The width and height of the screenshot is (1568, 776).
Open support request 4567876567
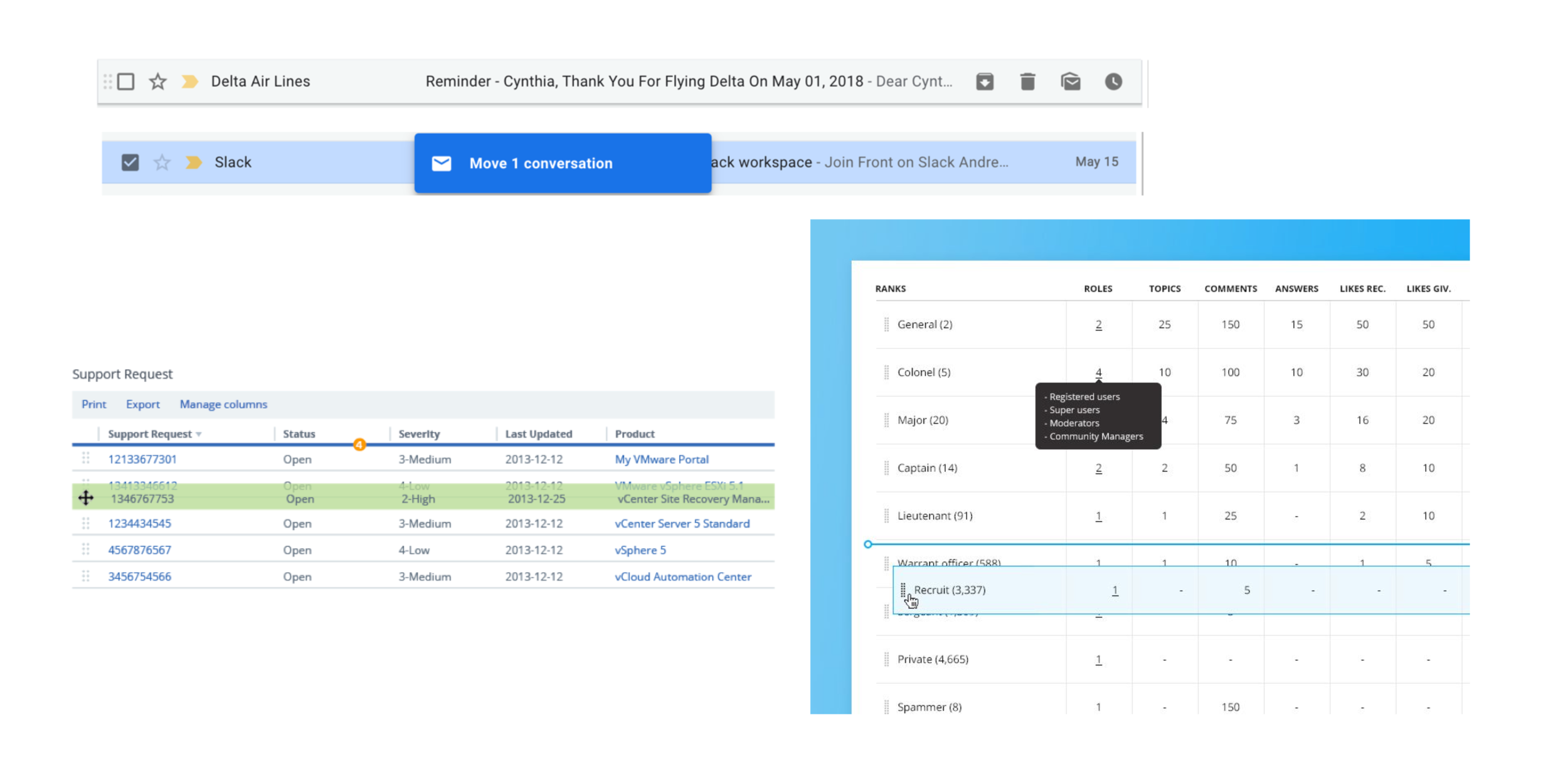139,550
